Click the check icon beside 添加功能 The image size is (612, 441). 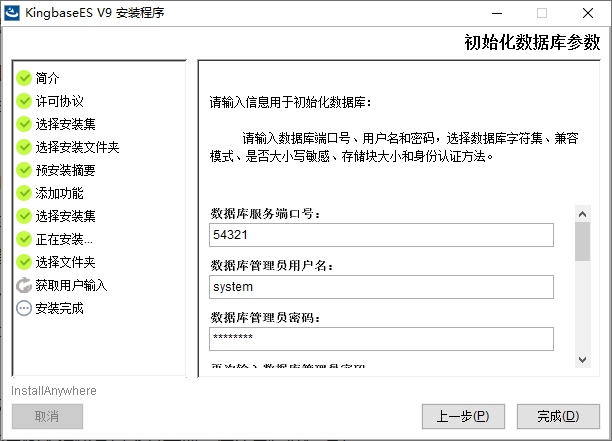(24, 193)
